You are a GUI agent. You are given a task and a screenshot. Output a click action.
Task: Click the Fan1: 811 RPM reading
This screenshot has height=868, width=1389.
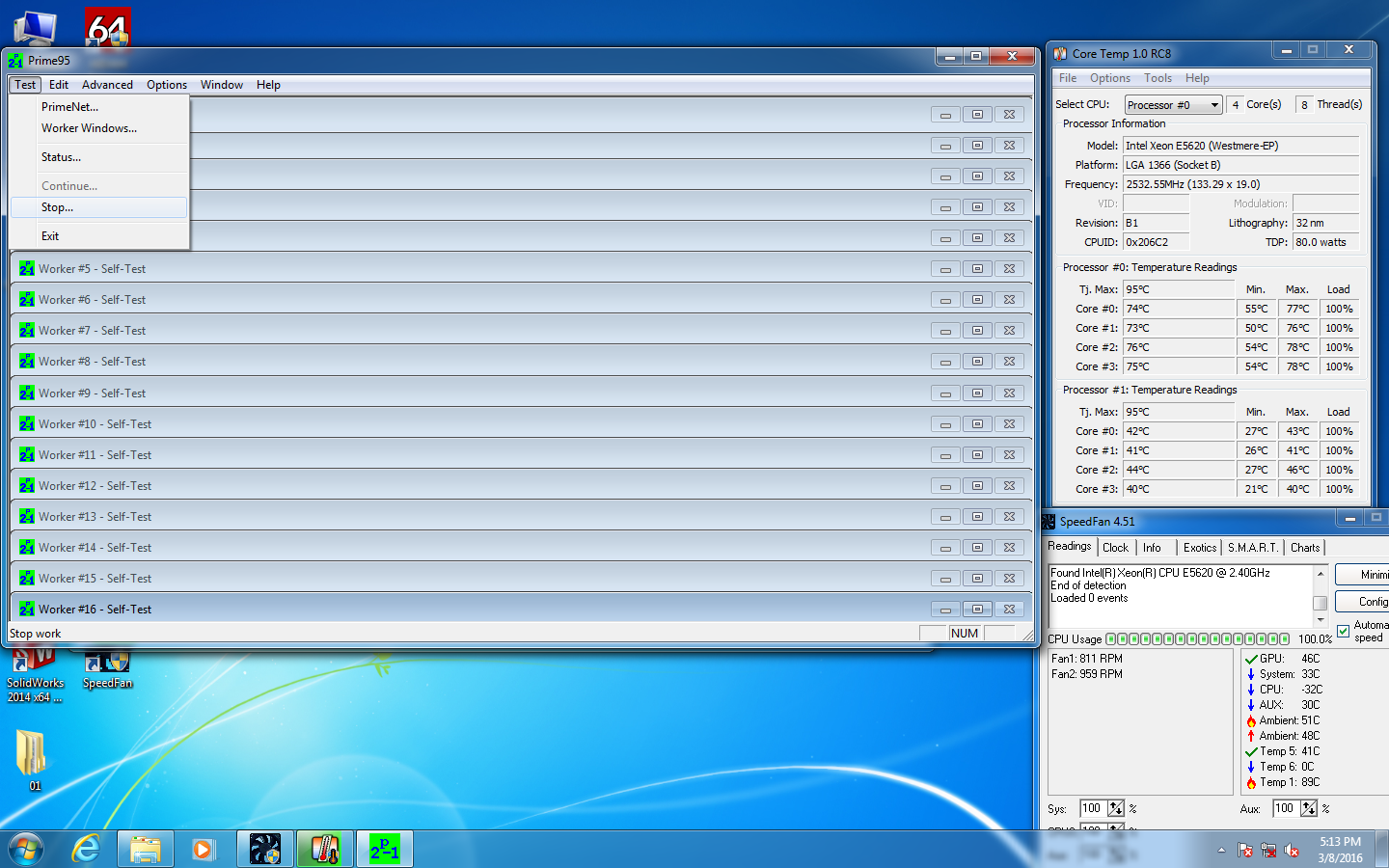(x=1087, y=659)
